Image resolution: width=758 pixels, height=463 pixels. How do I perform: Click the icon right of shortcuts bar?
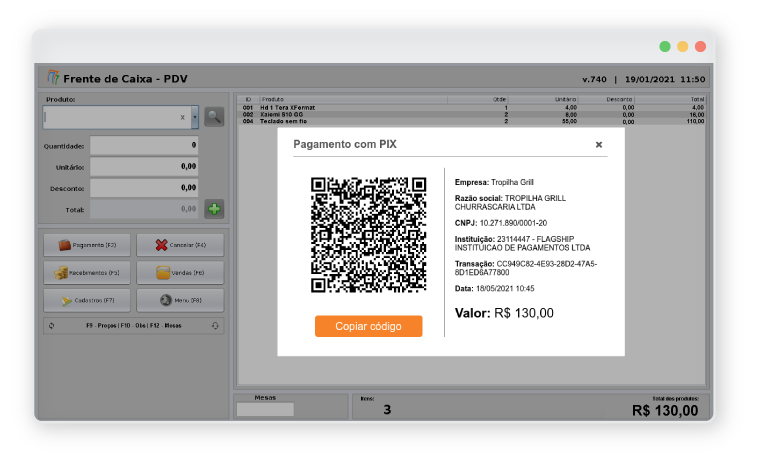215,326
